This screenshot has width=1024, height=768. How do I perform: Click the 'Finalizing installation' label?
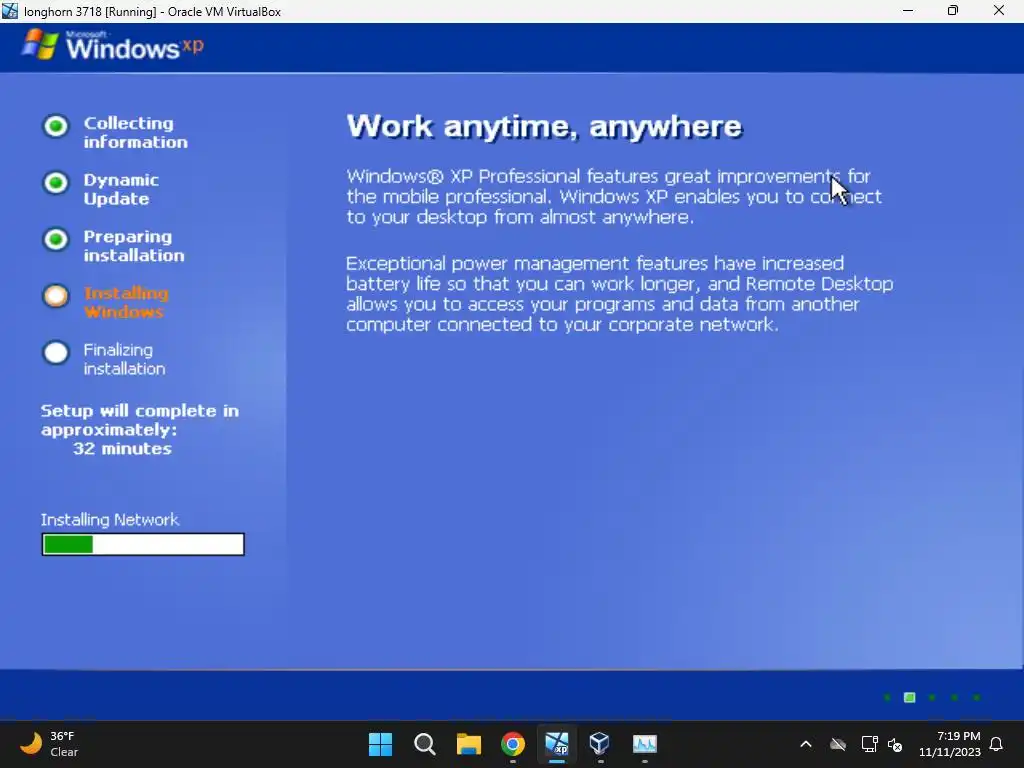pyautogui.click(x=124, y=359)
